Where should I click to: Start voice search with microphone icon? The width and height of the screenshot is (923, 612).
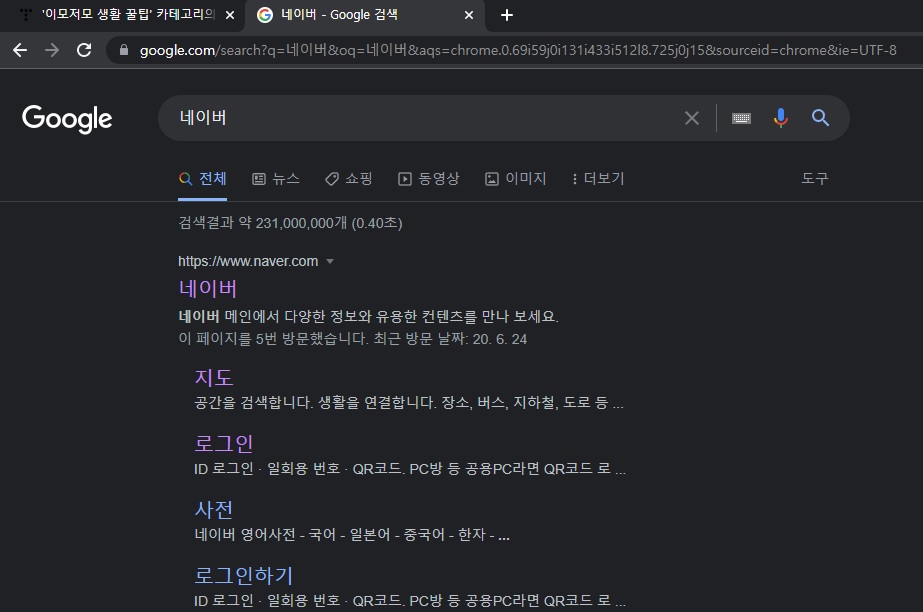(x=781, y=118)
